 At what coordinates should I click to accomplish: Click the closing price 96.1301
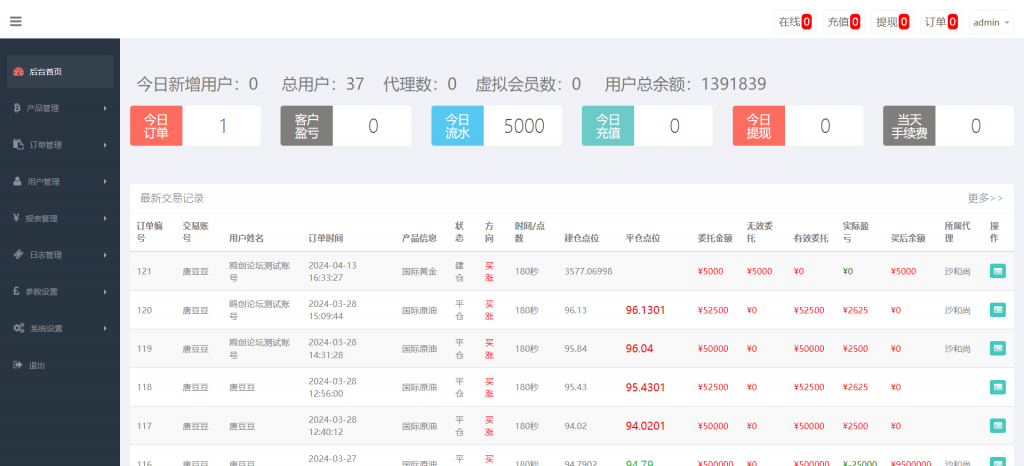(x=645, y=310)
